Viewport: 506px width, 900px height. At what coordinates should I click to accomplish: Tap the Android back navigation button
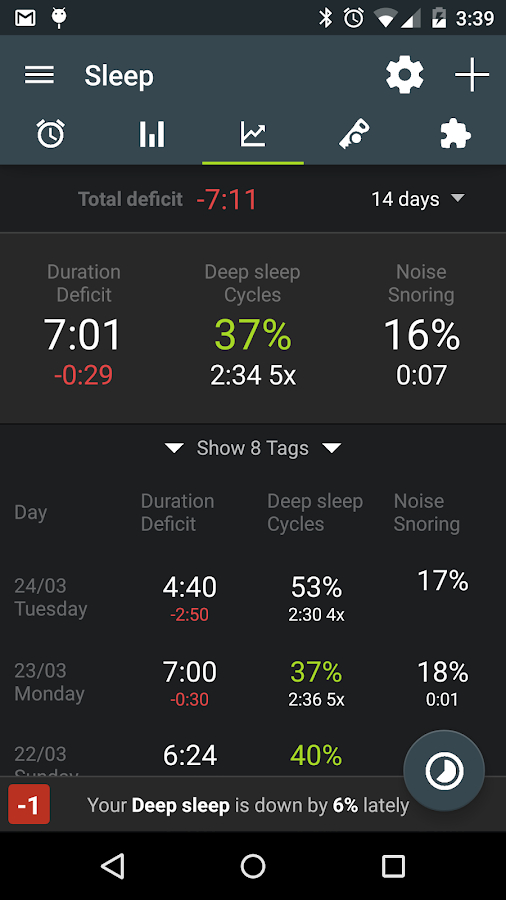click(x=112, y=866)
